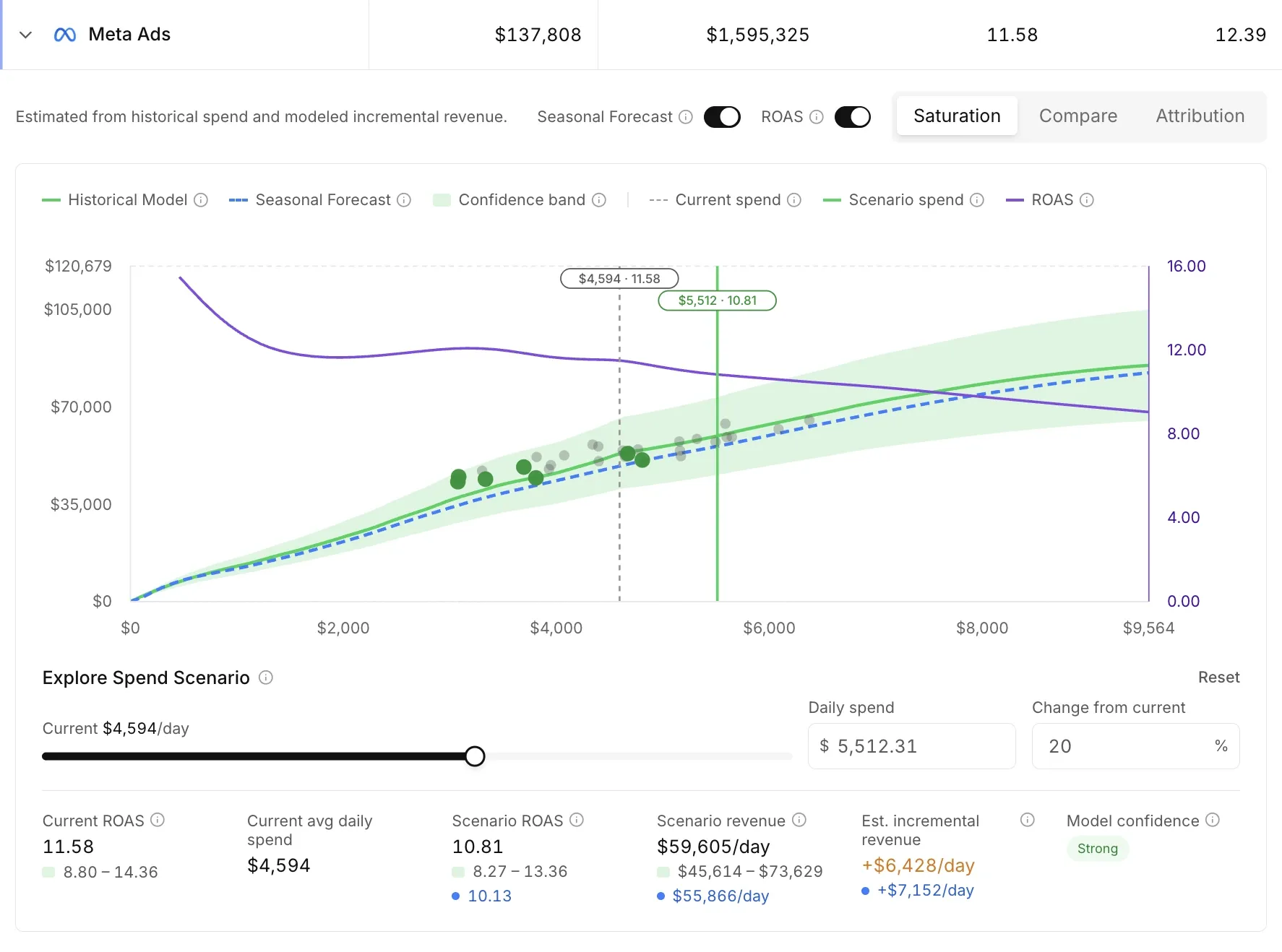This screenshot has height=952, width=1282.
Task: Click Current spend legend info icon
Action: [x=794, y=200]
